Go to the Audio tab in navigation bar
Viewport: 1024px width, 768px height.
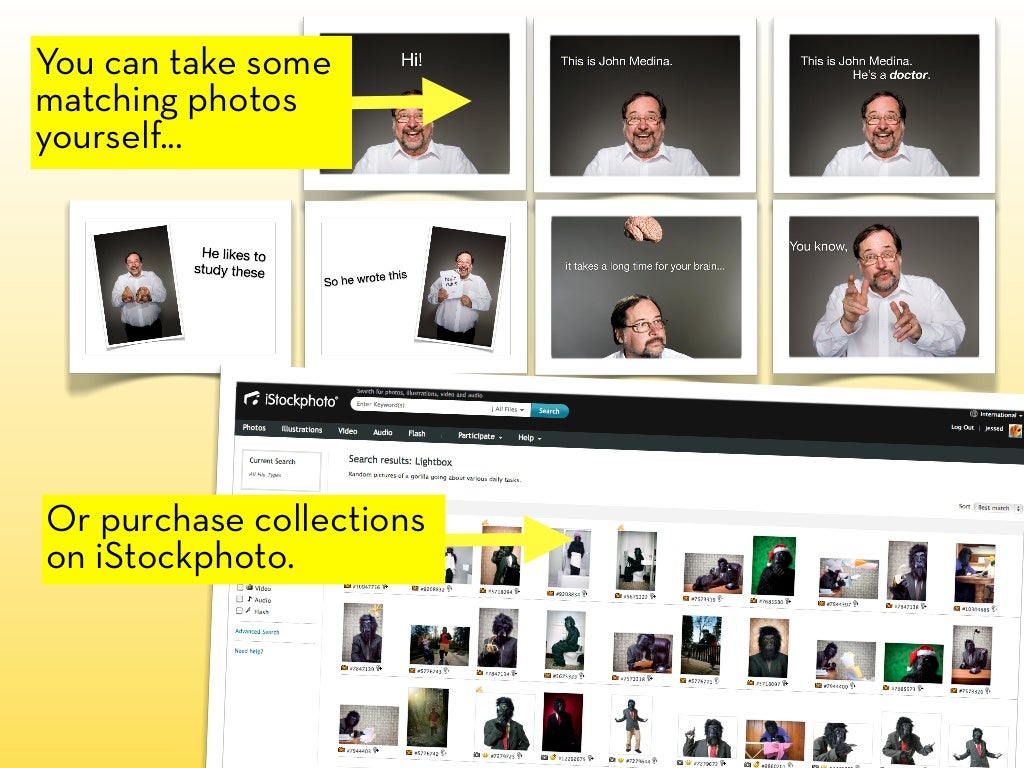pyautogui.click(x=383, y=432)
